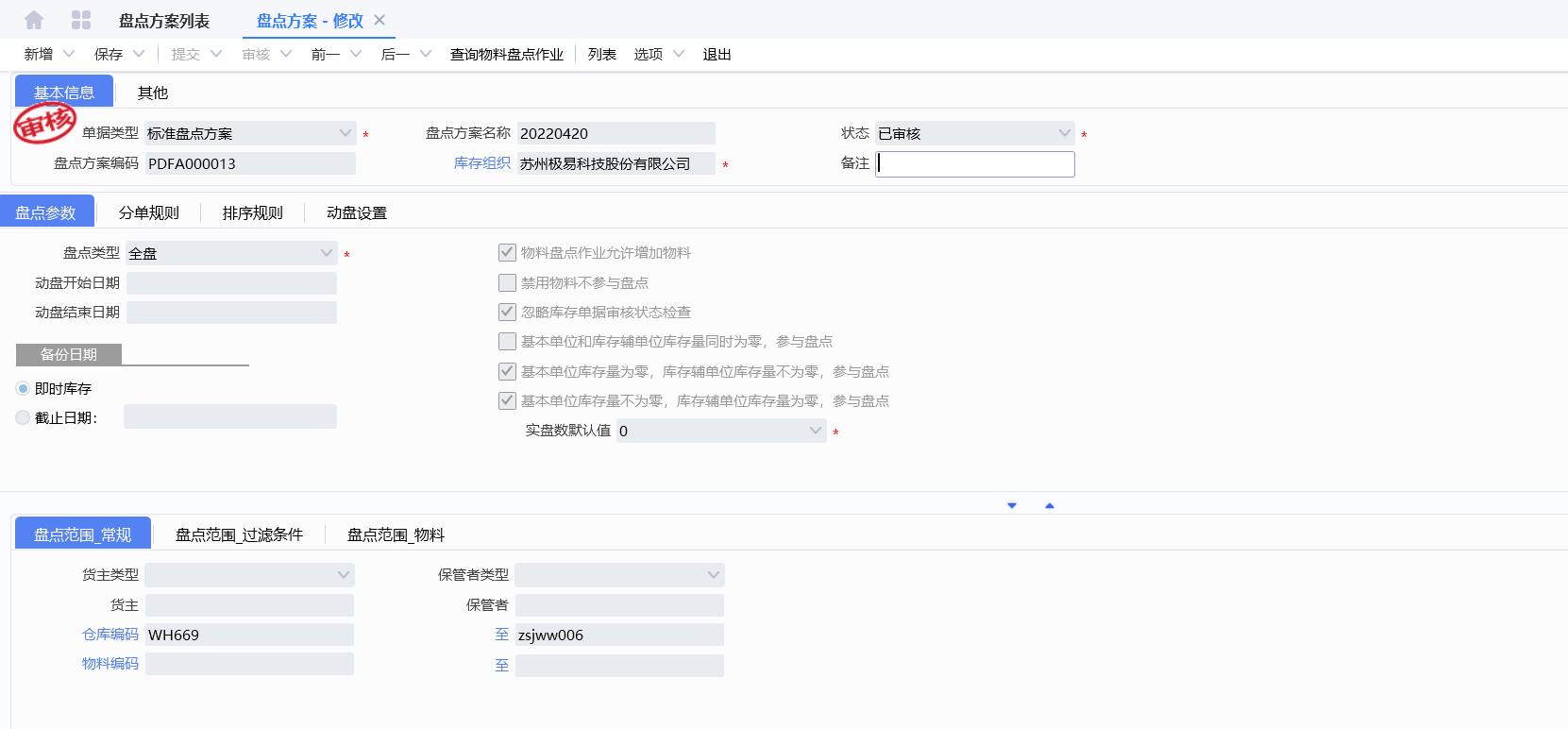Click the 物料编码 input field
Screen dimensions: 1568x729
tap(249, 664)
